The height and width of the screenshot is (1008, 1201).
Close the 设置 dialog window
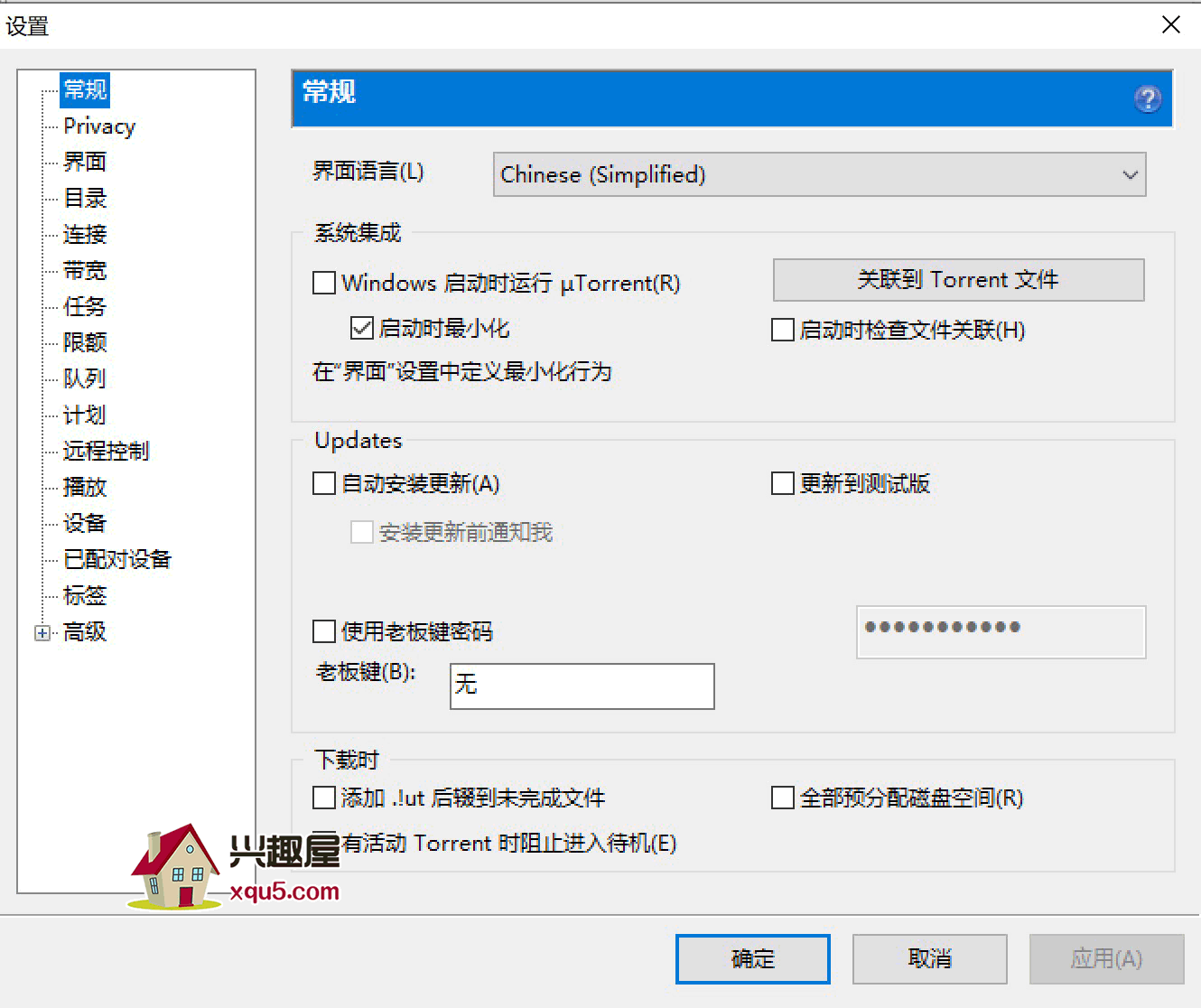1171,24
